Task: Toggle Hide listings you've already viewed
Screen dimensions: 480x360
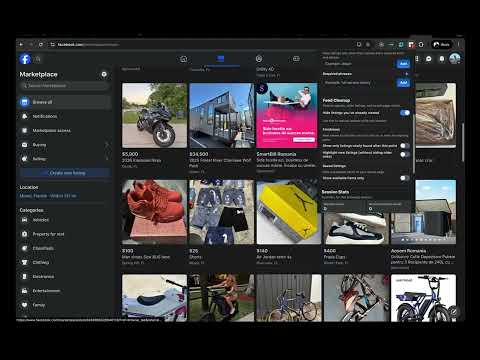Action: click(x=405, y=113)
